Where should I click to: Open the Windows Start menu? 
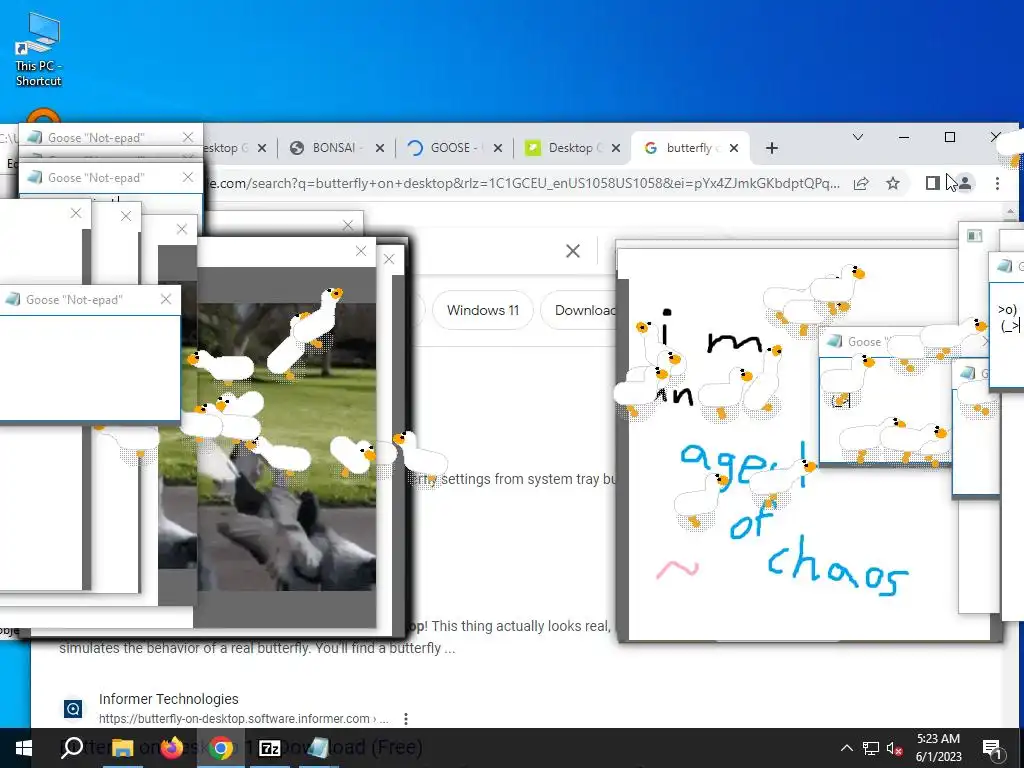24,748
